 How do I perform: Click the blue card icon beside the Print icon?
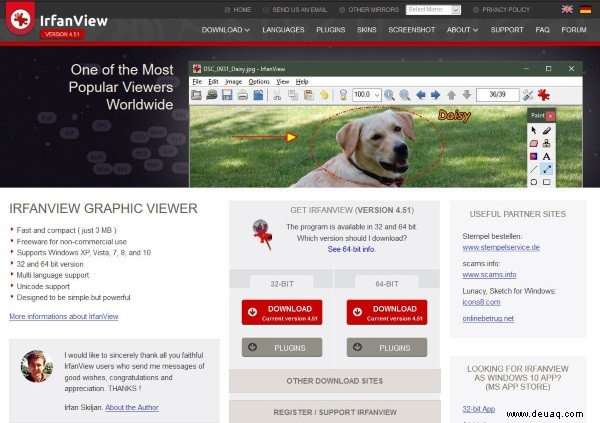[x=258, y=95]
